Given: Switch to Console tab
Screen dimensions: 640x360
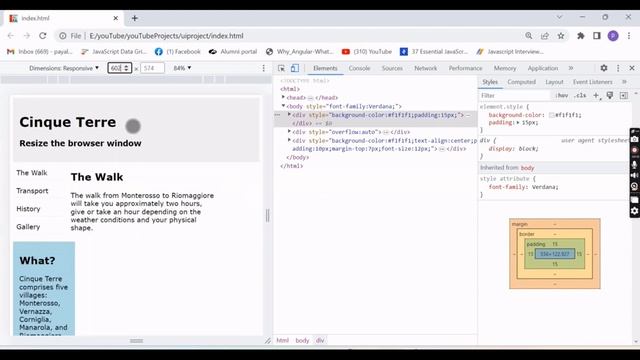Looking at the screenshot, I should (359, 68).
